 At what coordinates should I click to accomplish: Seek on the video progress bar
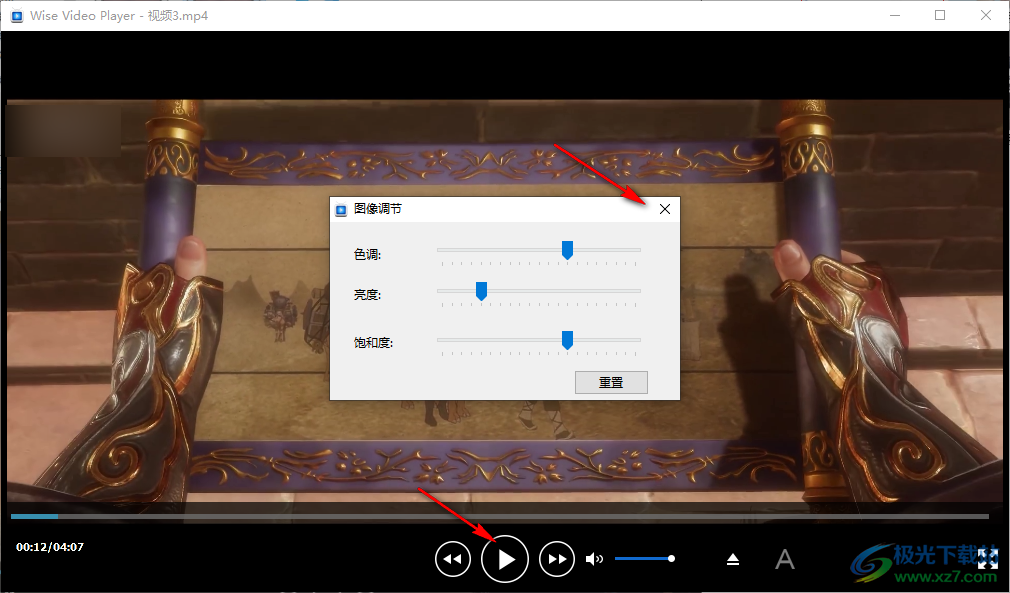[x=500, y=516]
